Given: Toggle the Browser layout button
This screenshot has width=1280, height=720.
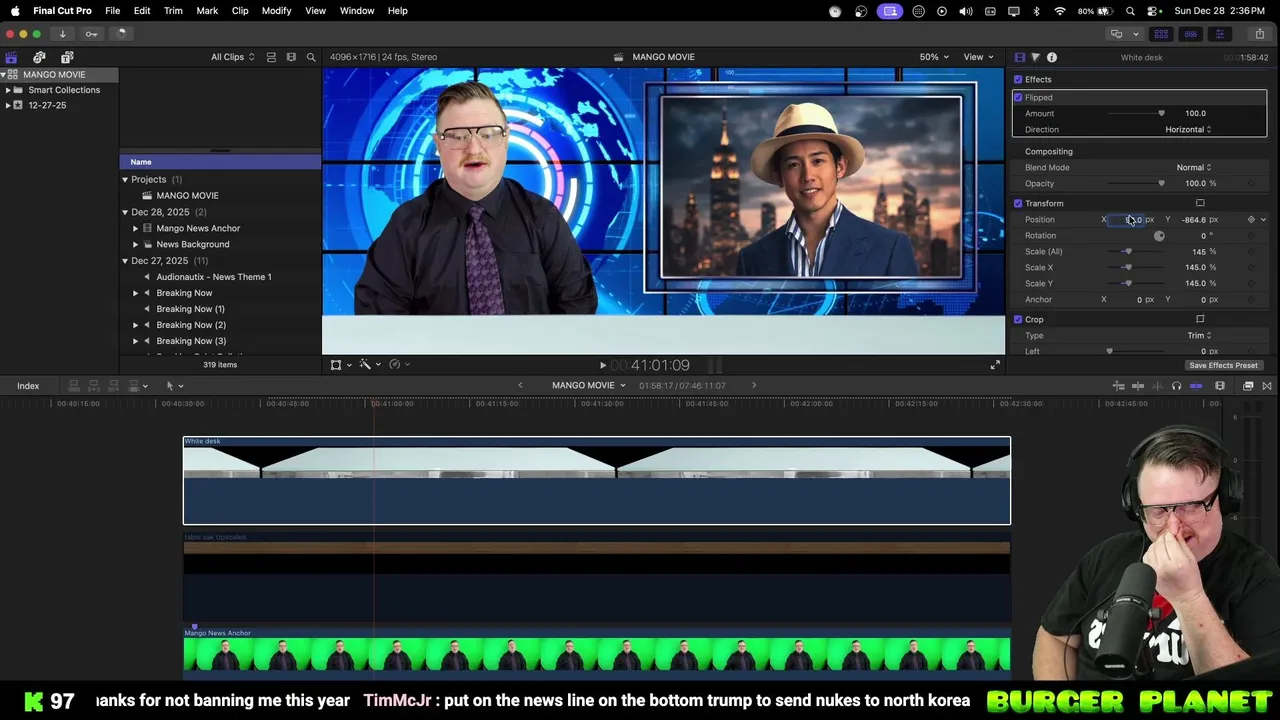Looking at the screenshot, I should pos(1161,34).
